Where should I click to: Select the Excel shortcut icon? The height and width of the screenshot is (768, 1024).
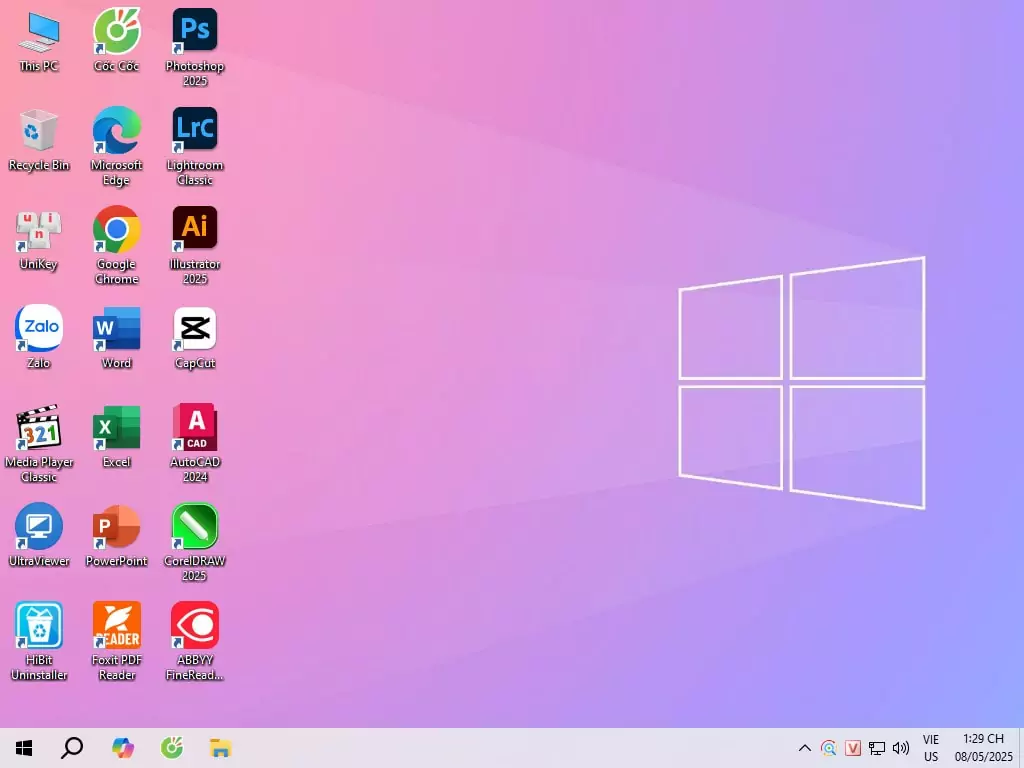pos(116,436)
